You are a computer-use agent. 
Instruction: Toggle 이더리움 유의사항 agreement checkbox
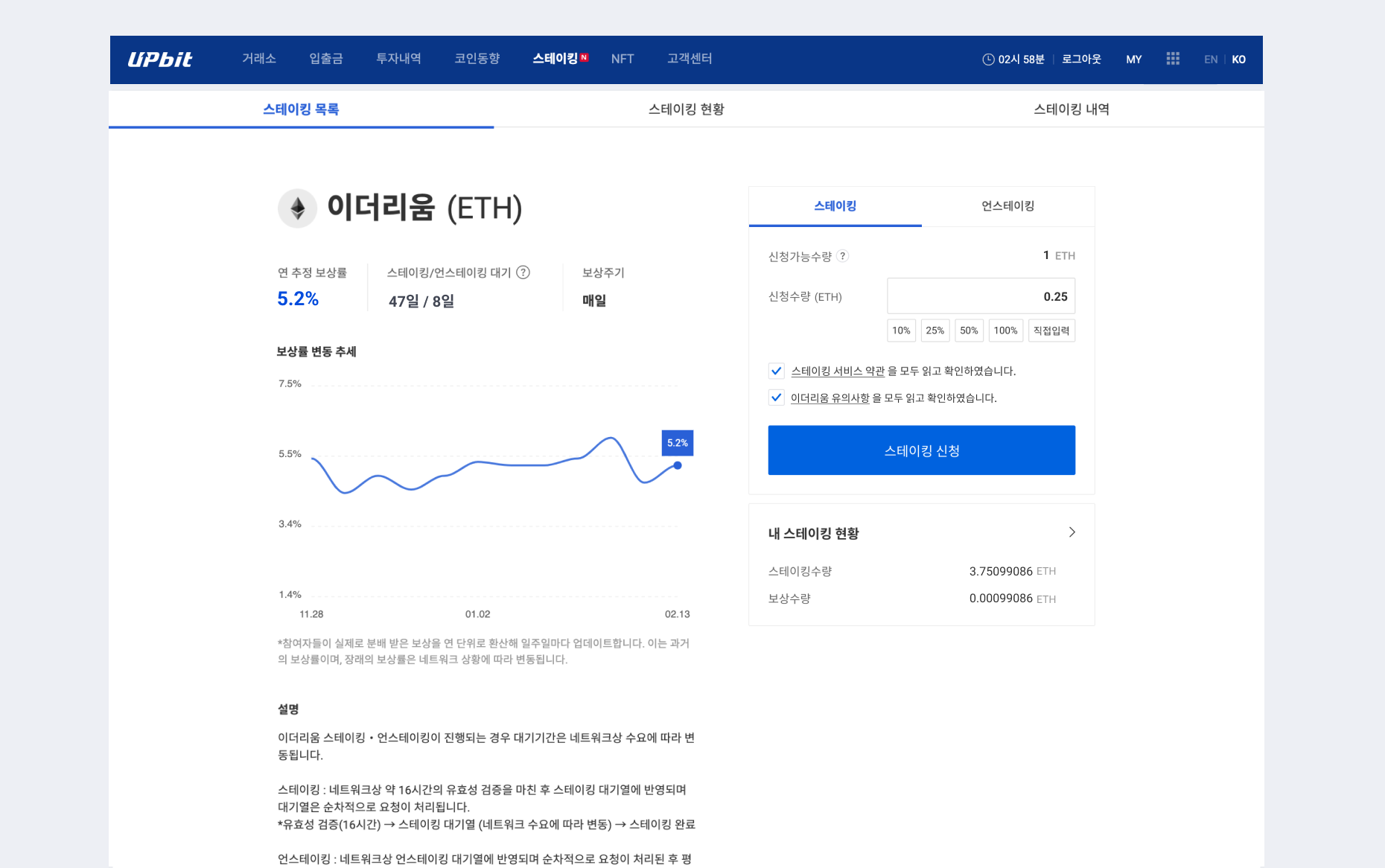(x=776, y=398)
